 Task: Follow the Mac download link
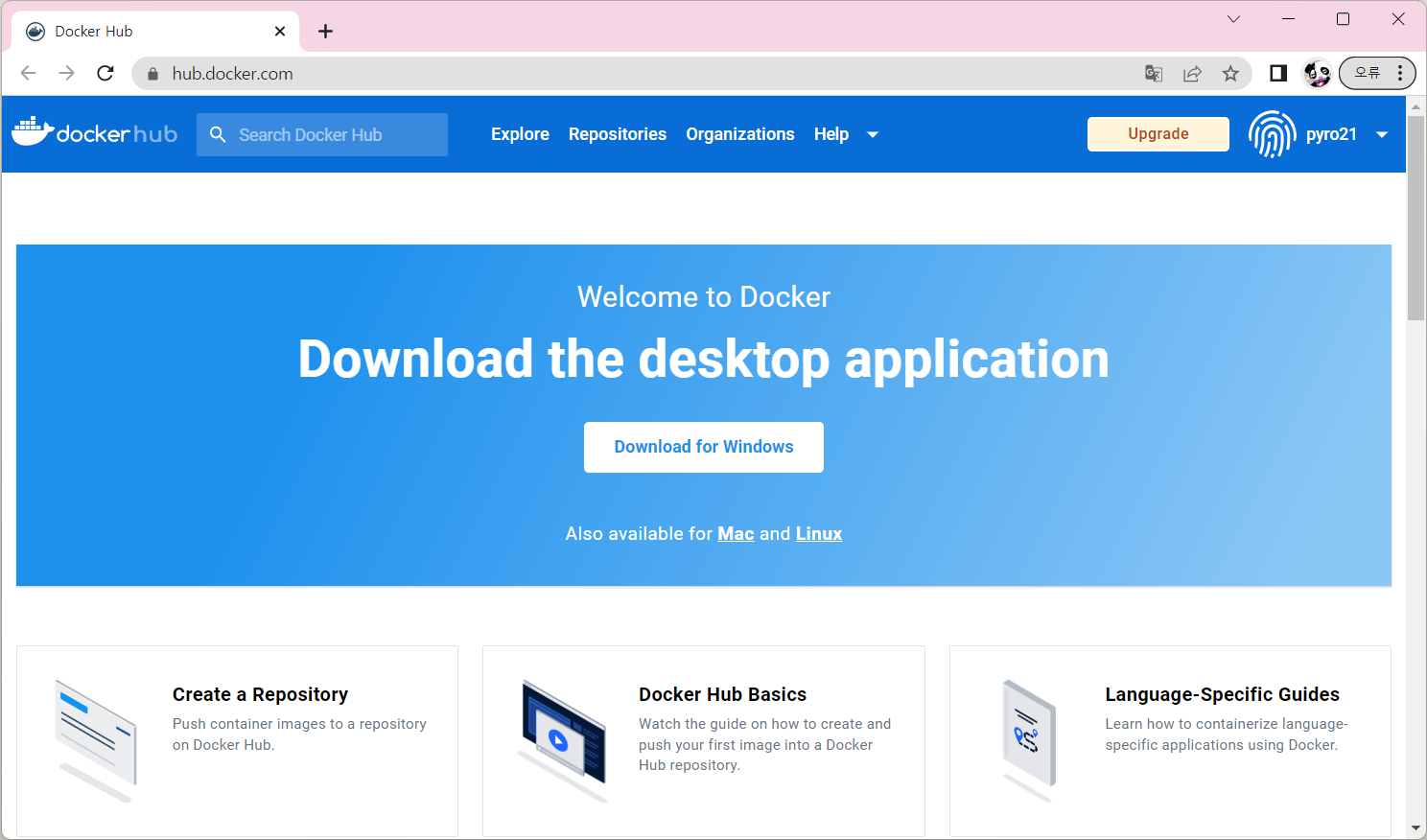click(x=736, y=534)
